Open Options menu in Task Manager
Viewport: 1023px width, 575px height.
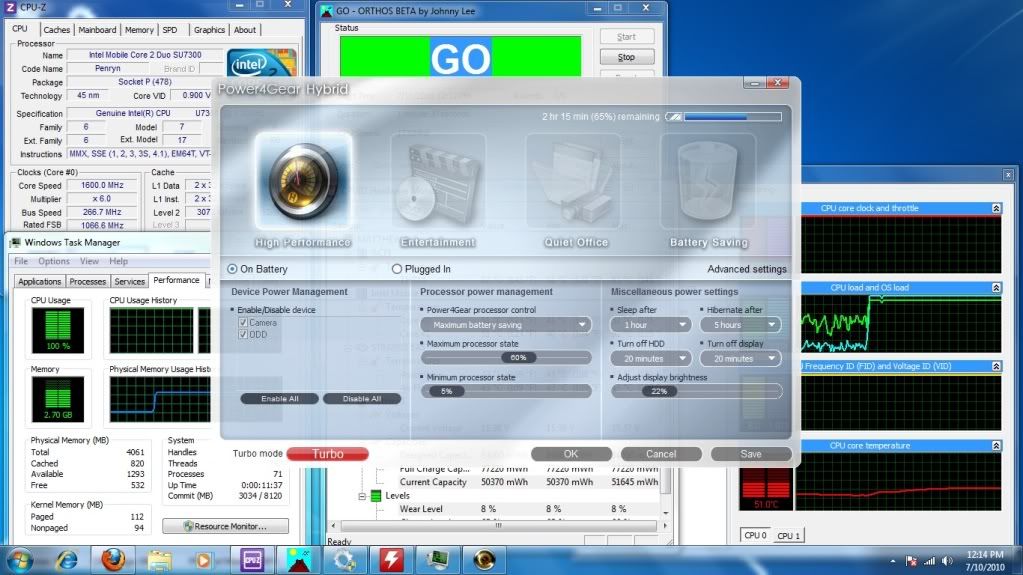[53, 261]
